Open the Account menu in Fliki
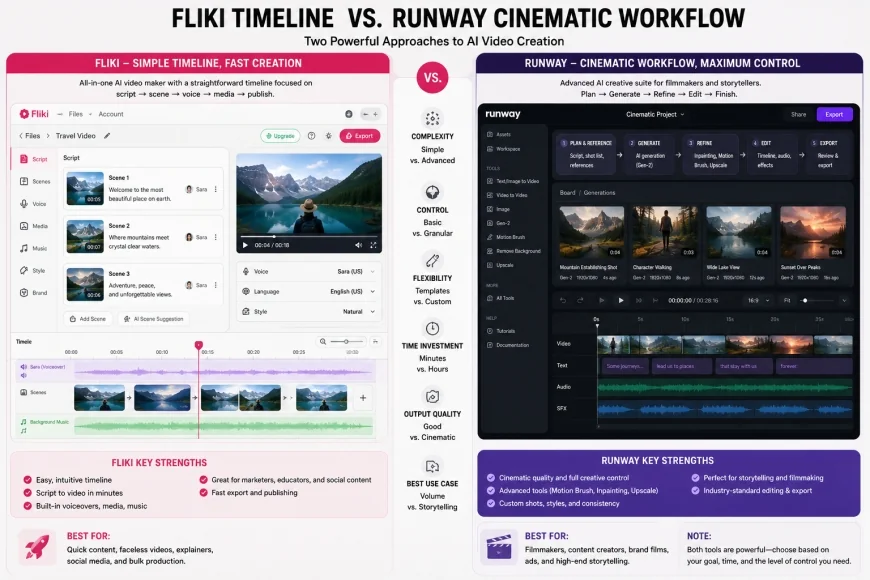 pyautogui.click(x=111, y=114)
